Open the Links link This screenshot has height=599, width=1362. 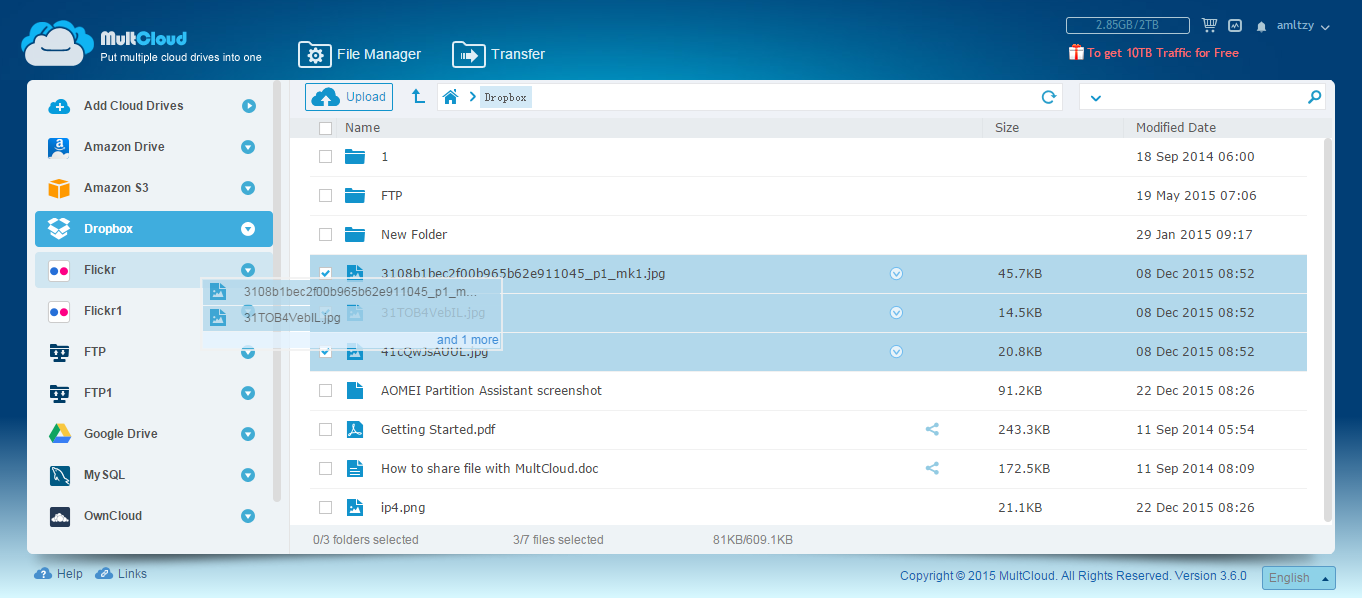(132, 574)
